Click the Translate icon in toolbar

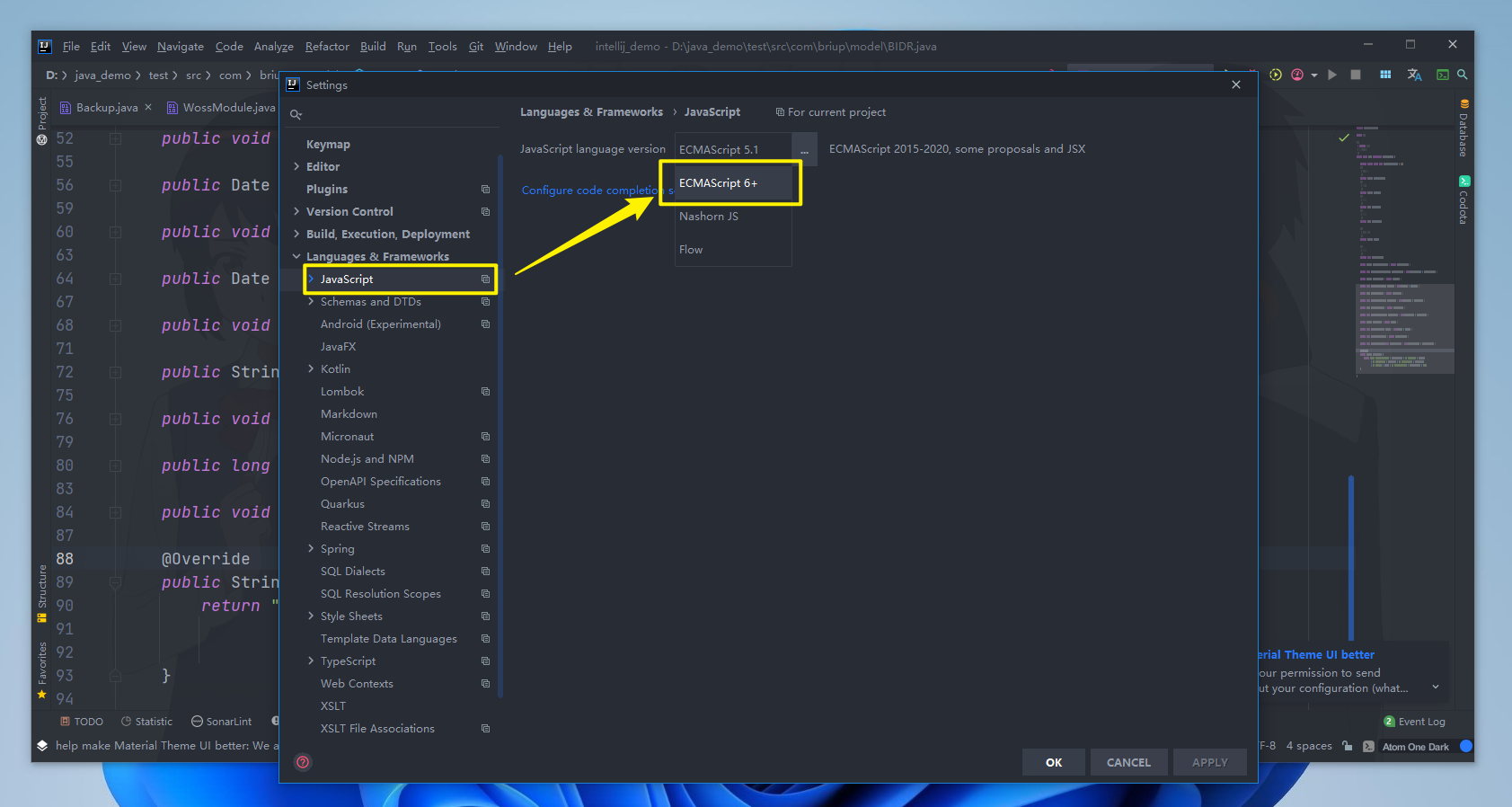tap(1414, 75)
